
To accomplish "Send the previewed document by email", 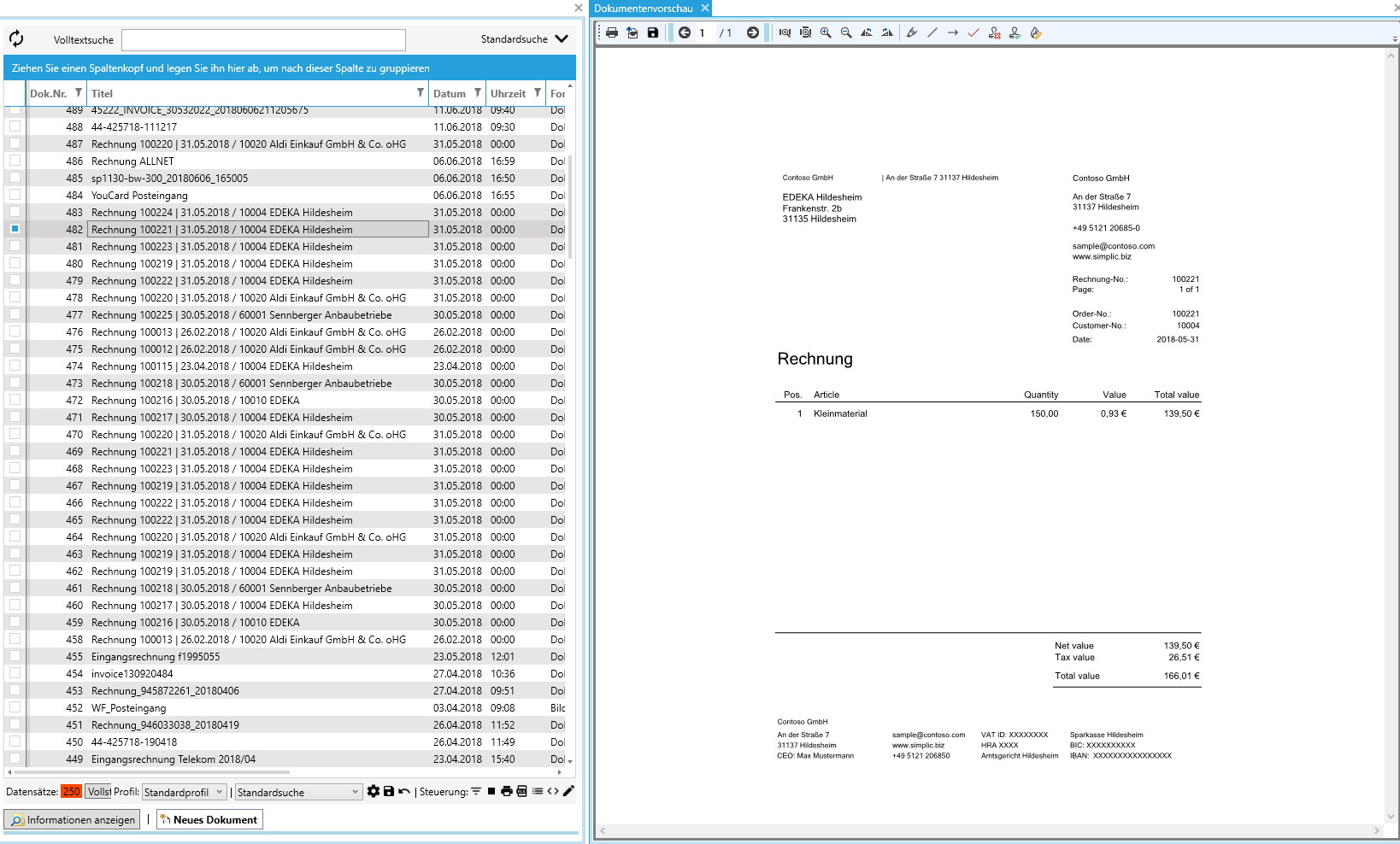I will click(x=632, y=32).
